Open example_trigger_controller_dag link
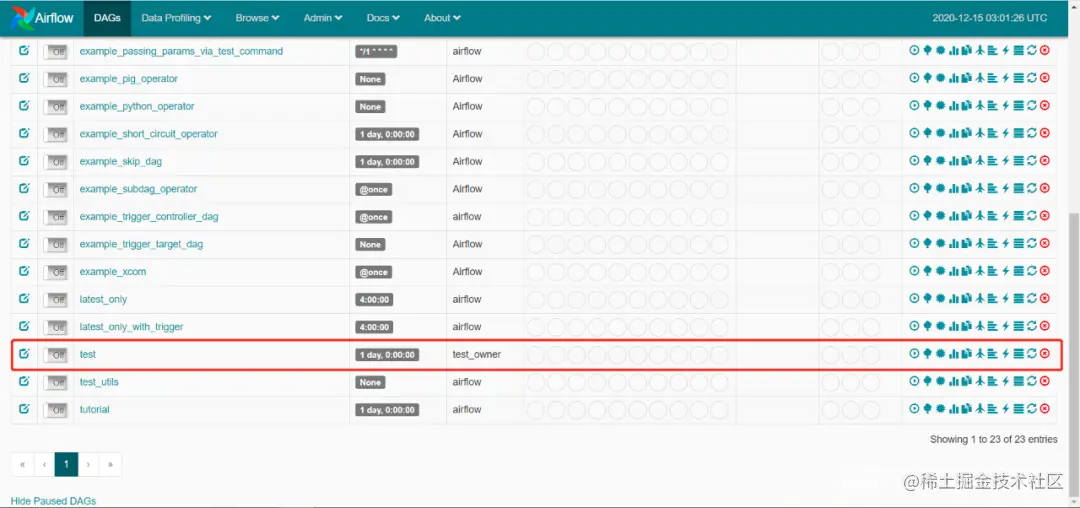The image size is (1080, 508). pyautogui.click(x=149, y=216)
